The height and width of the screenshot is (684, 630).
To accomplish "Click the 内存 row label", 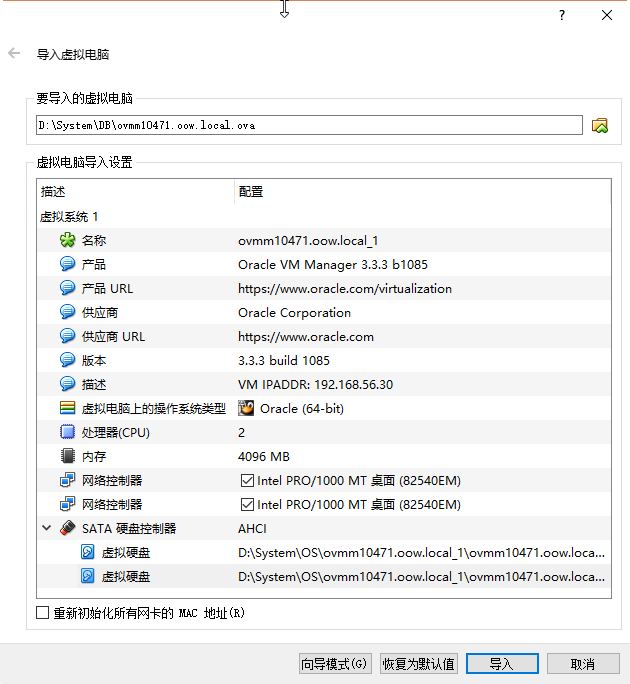I will coord(94,456).
